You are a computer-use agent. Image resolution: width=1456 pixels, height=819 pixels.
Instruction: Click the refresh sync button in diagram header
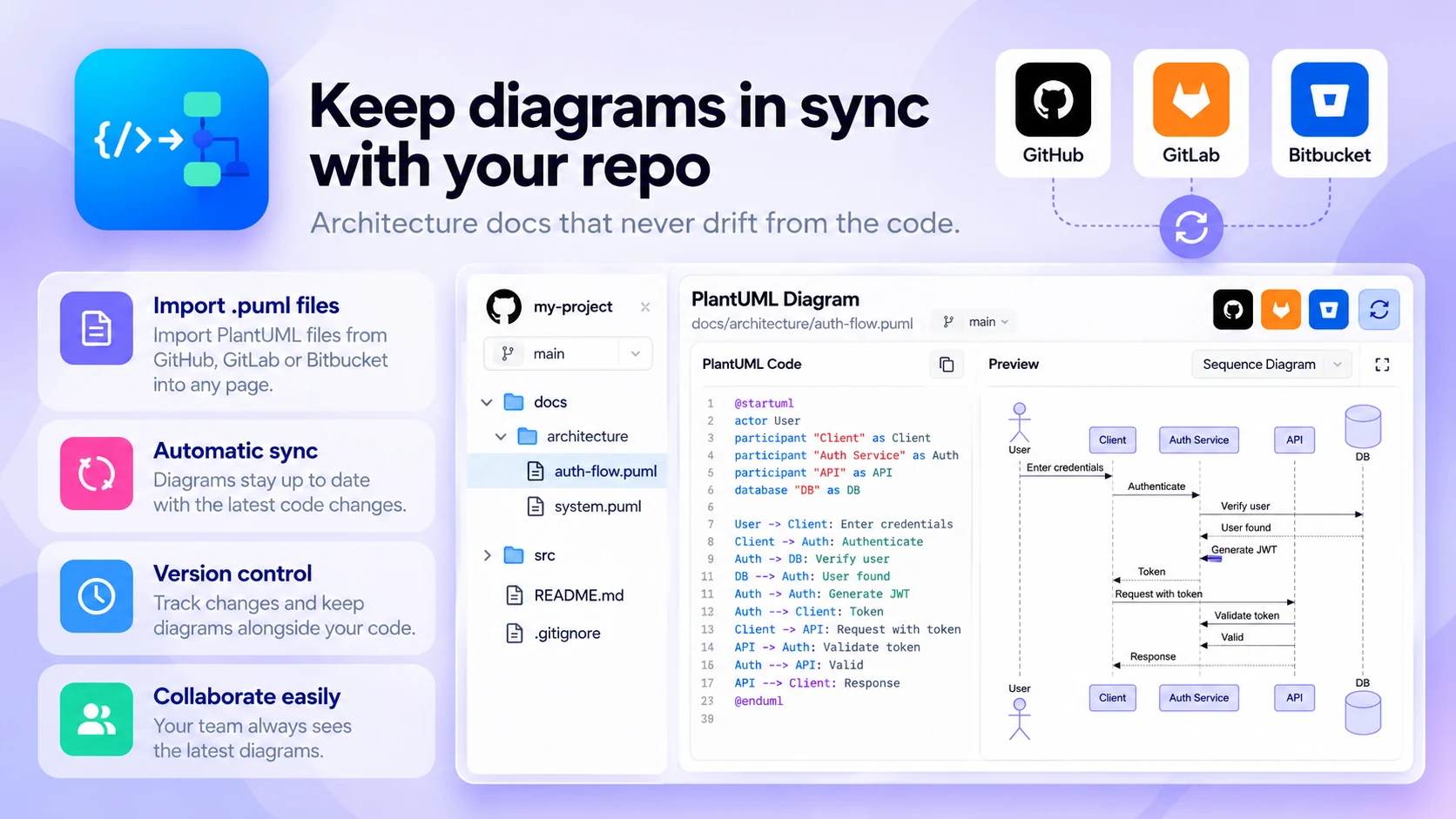(1379, 309)
